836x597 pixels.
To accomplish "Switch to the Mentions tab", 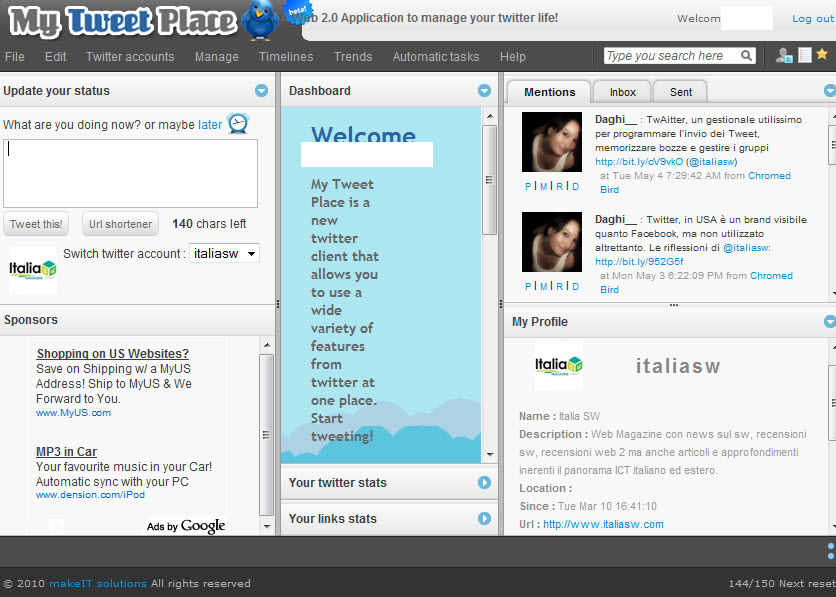I will click(x=549, y=92).
